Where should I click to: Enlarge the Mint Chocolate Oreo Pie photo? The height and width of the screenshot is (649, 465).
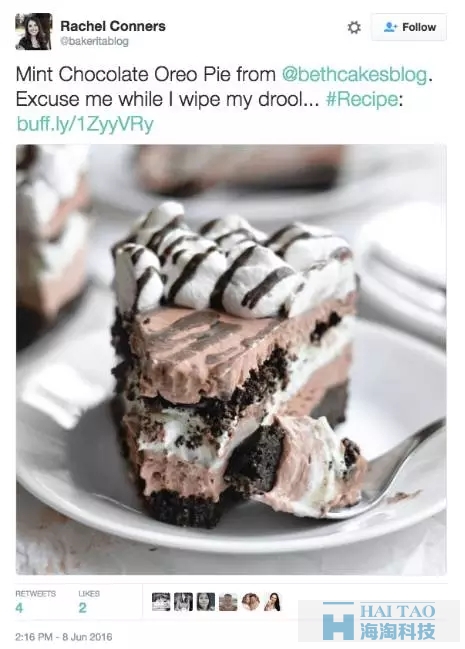click(x=231, y=359)
